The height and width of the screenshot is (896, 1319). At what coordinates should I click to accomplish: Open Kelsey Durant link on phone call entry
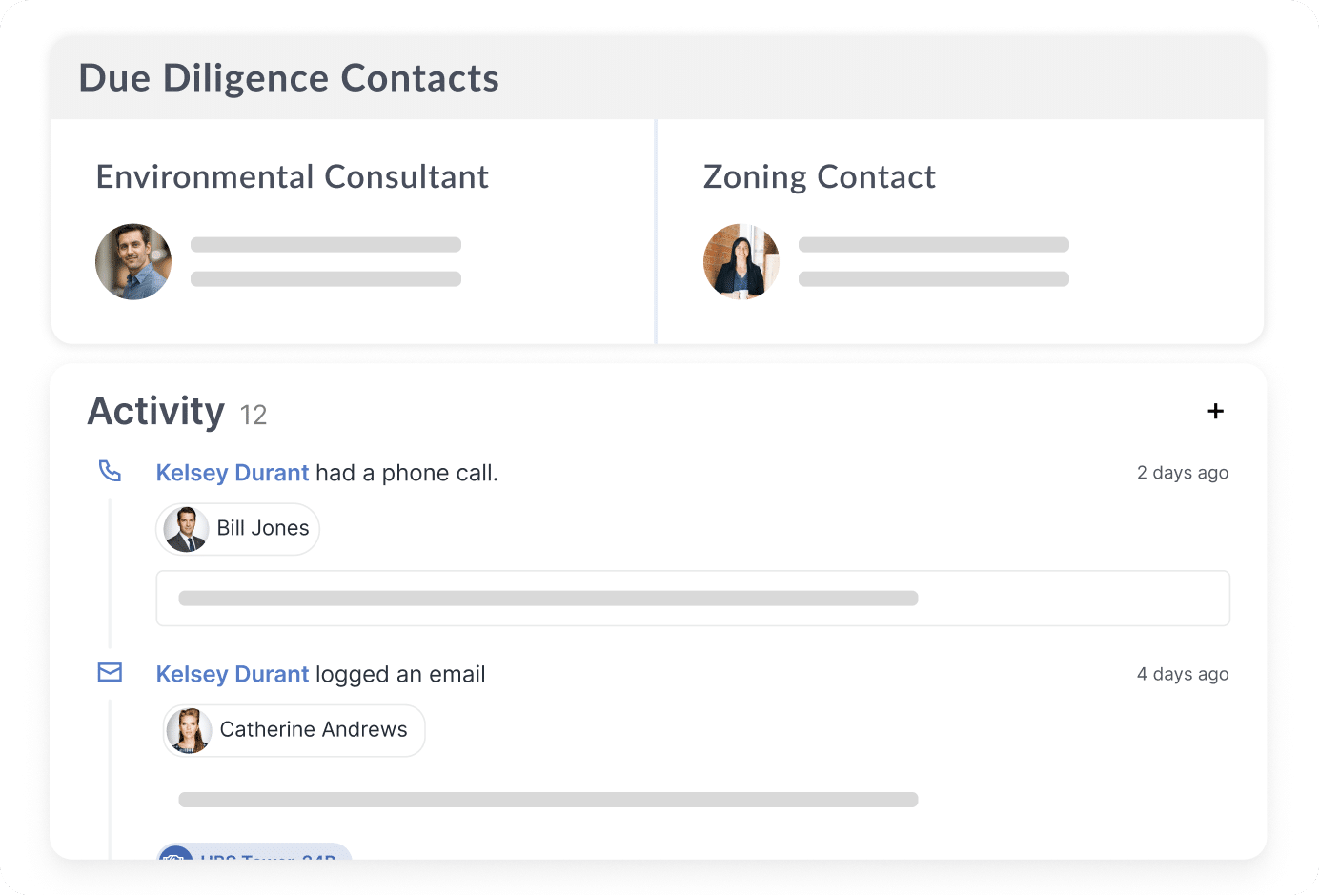pyautogui.click(x=233, y=473)
